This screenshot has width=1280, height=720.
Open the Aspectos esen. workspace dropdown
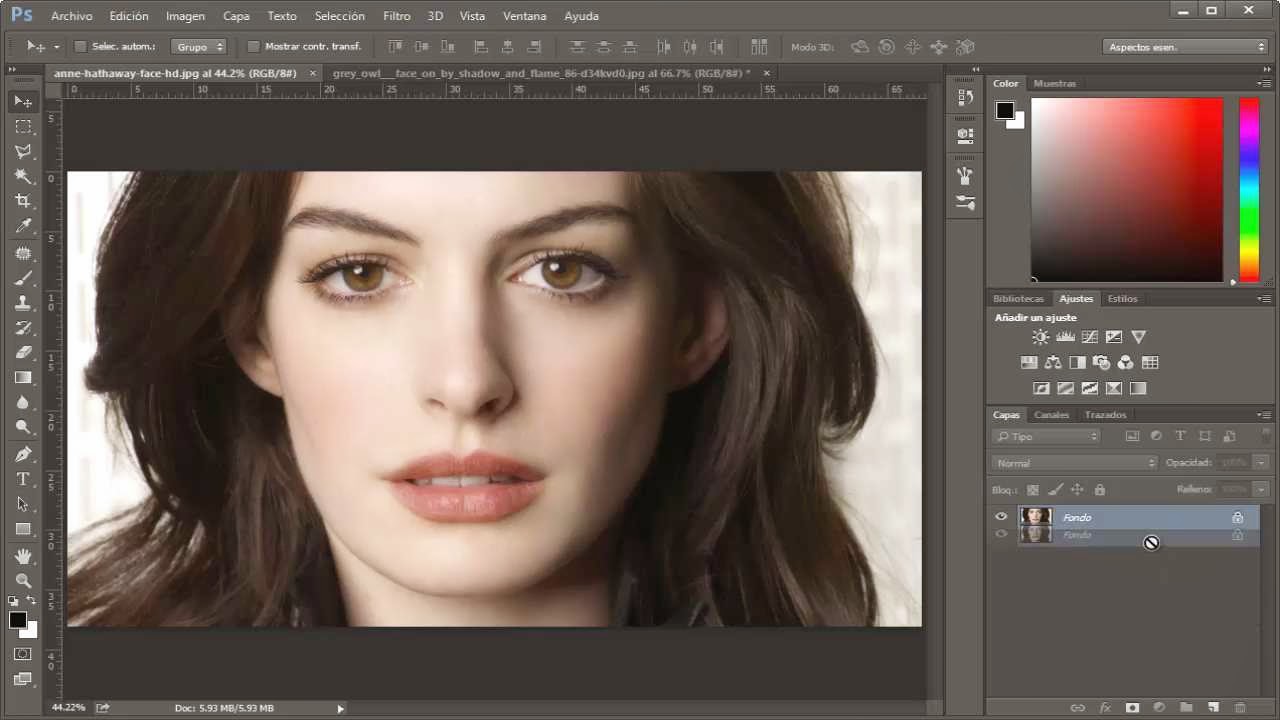(x=1186, y=46)
